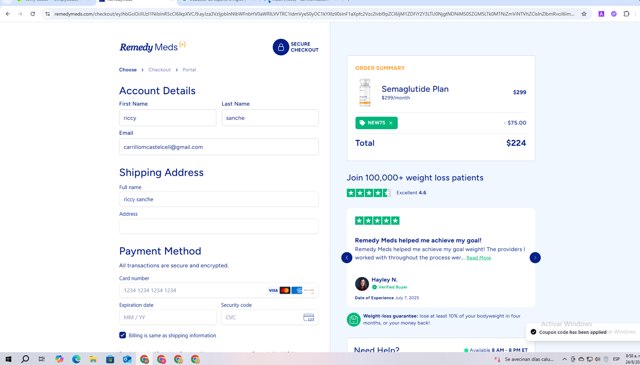Focus the empty Address field

(x=219, y=226)
